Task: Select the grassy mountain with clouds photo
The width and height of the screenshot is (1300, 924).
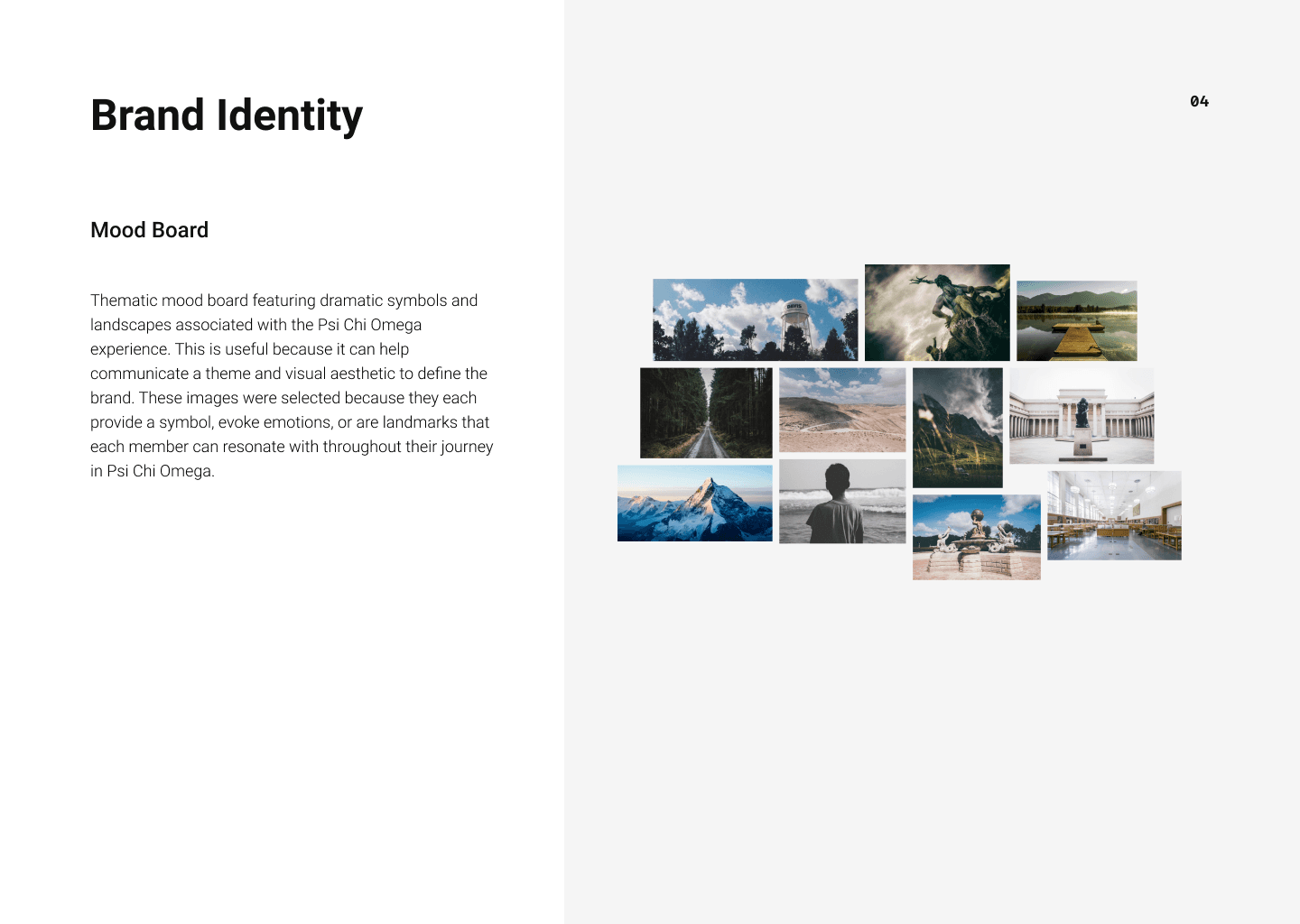Action: pyautogui.click(x=957, y=427)
